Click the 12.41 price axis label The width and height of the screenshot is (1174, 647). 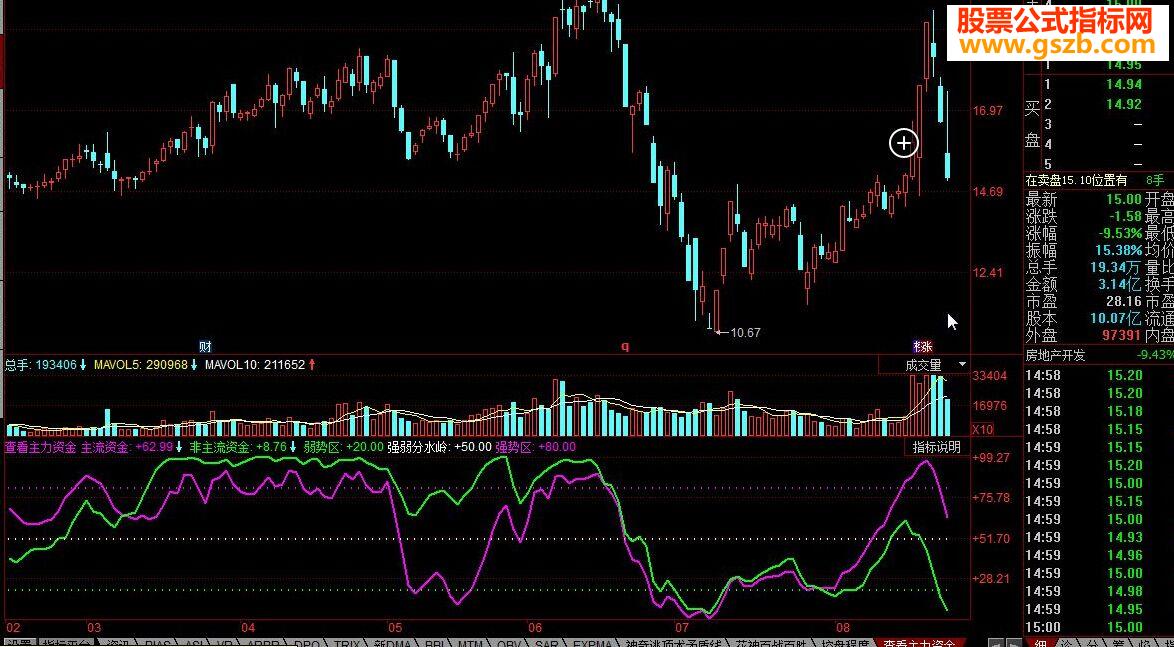point(987,273)
